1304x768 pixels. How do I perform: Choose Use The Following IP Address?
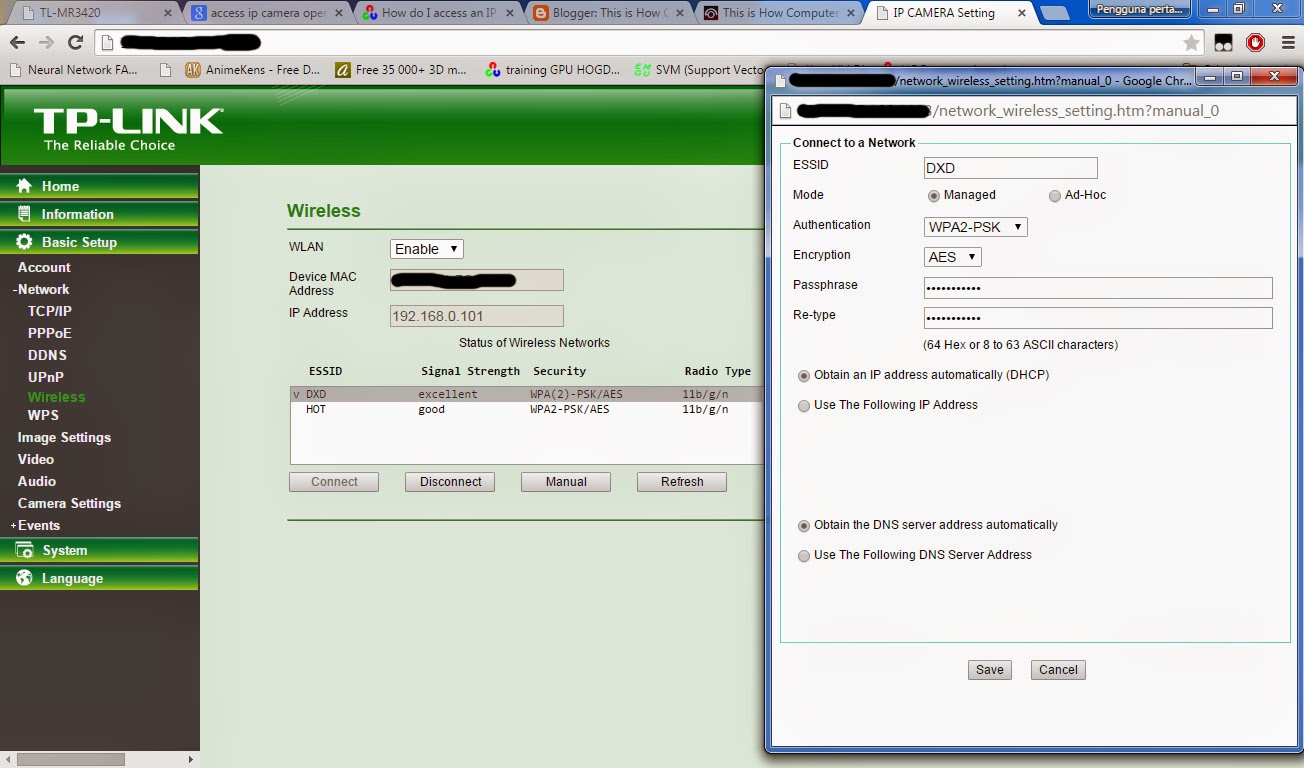tap(804, 406)
